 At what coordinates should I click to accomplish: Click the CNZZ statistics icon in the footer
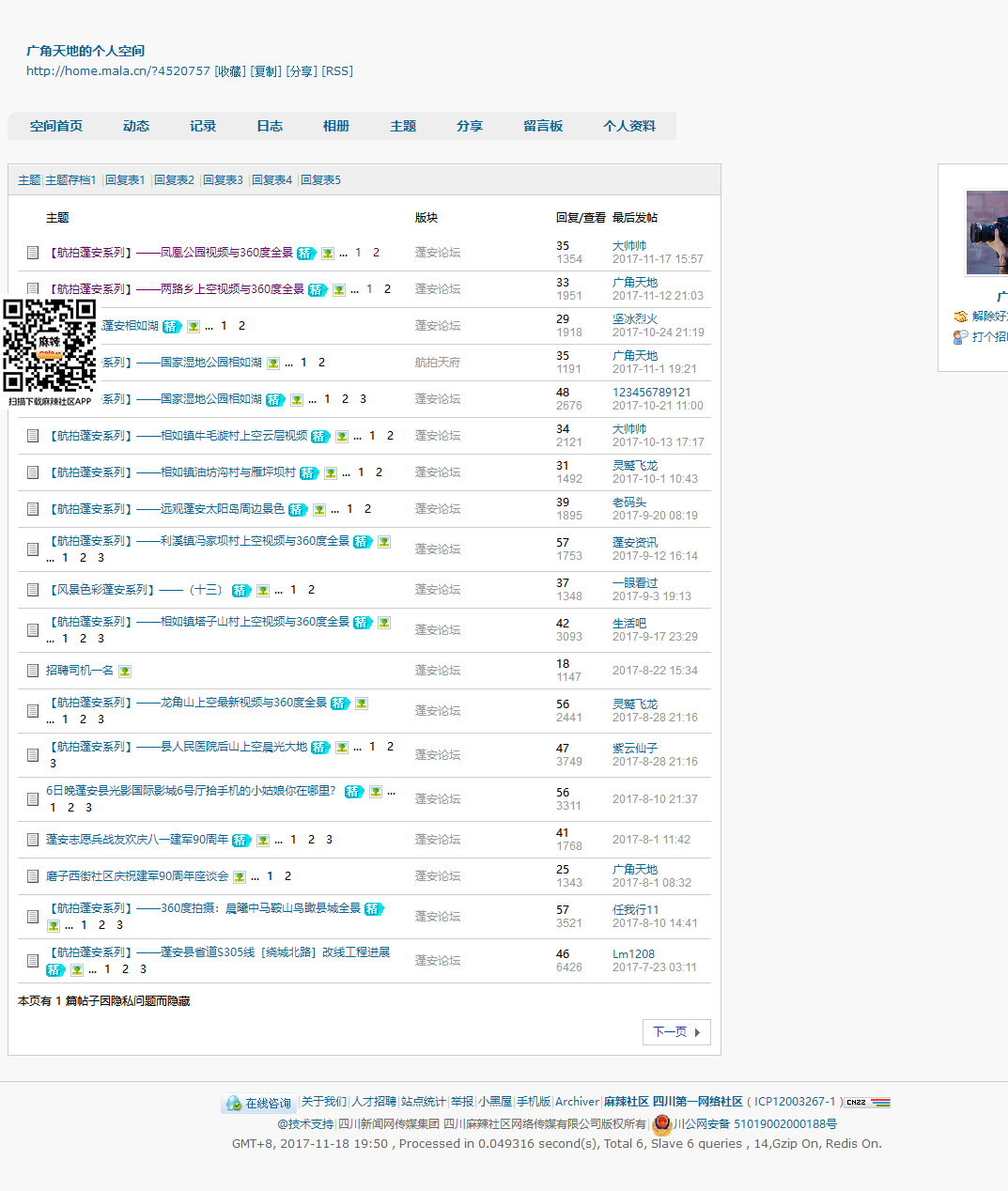point(857,1103)
